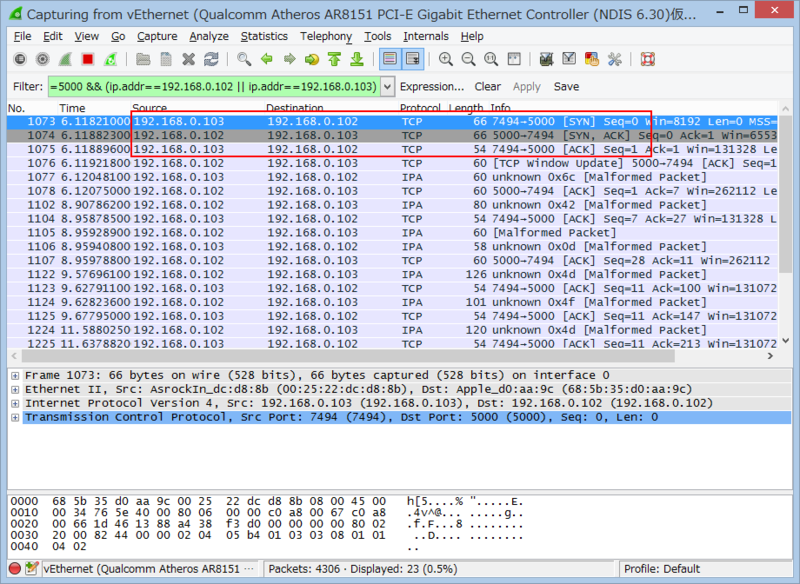
Task: Select packet 1122 with length 126
Action: (392, 274)
